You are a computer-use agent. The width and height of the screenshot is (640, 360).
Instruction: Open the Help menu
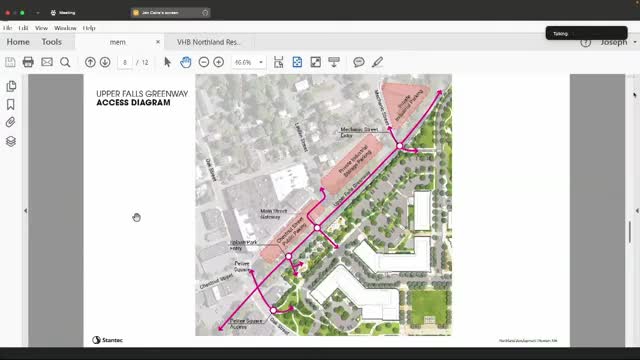[x=89, y=28]
